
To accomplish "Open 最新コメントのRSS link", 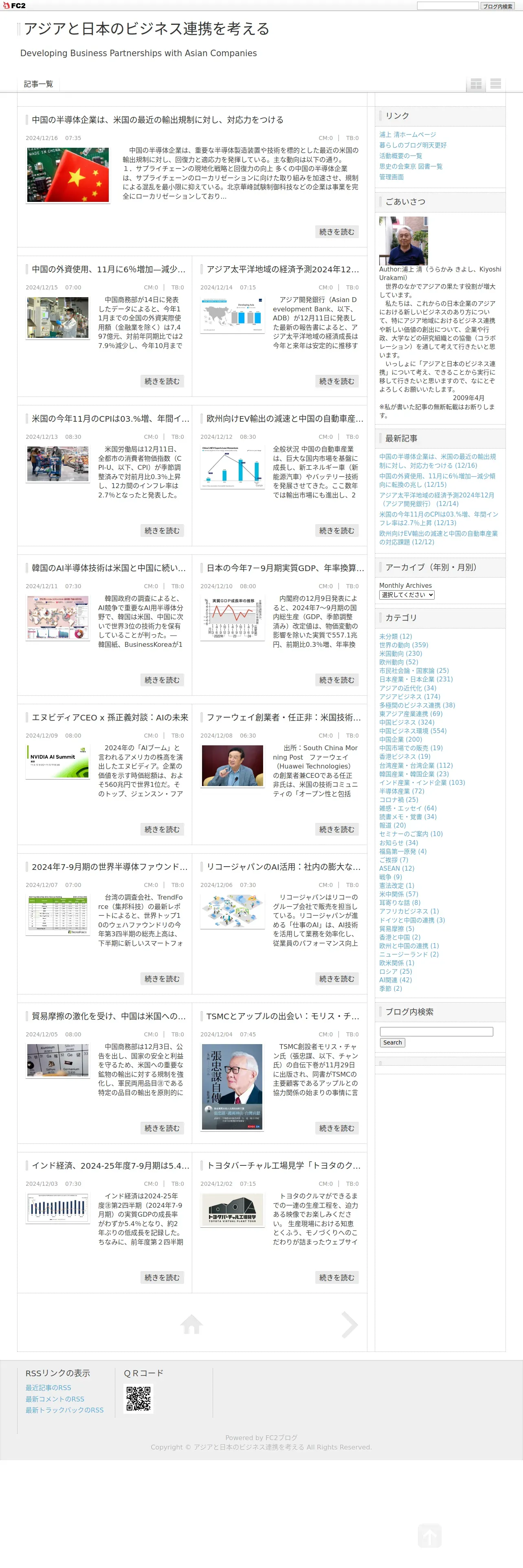I will pos(55,1399).
